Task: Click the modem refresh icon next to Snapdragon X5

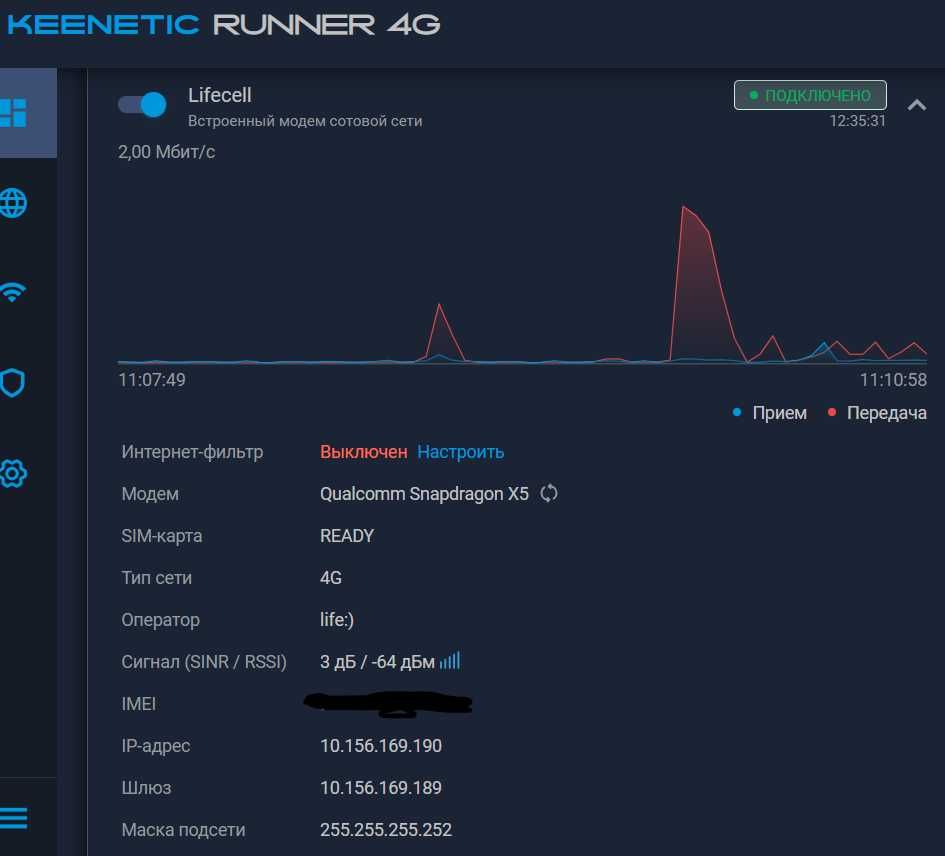Action: [x=548, y=494]
